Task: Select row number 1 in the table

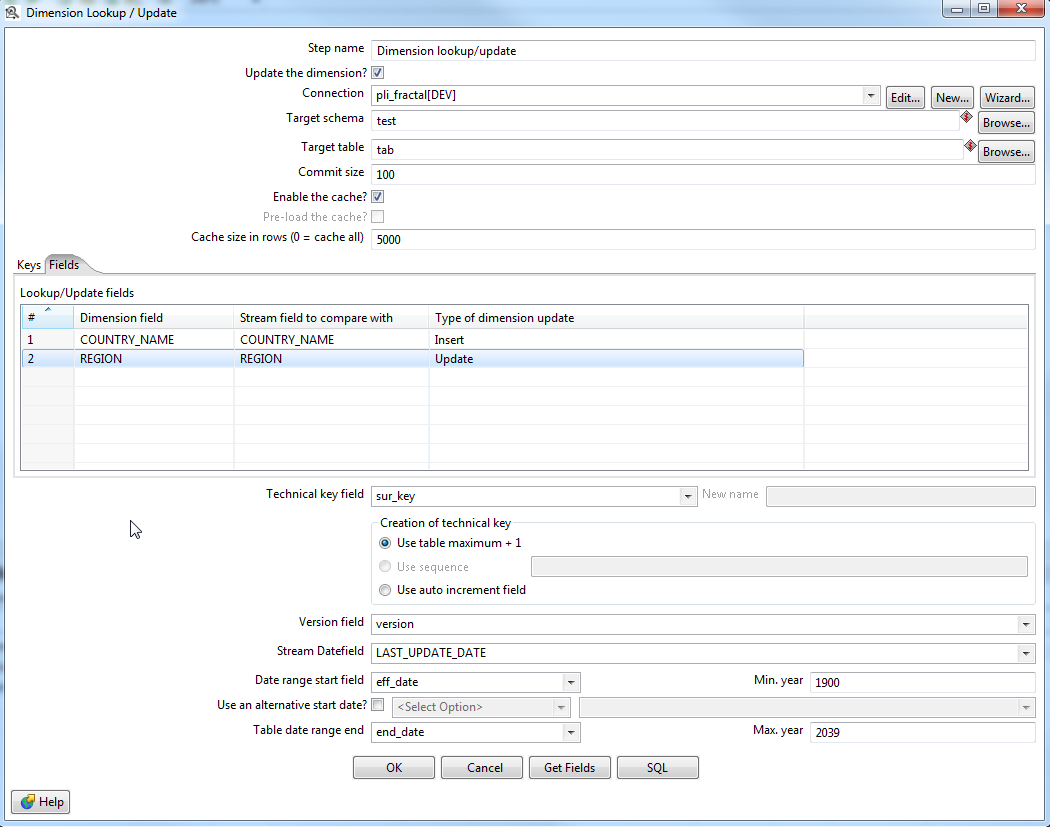Action: 47,340
